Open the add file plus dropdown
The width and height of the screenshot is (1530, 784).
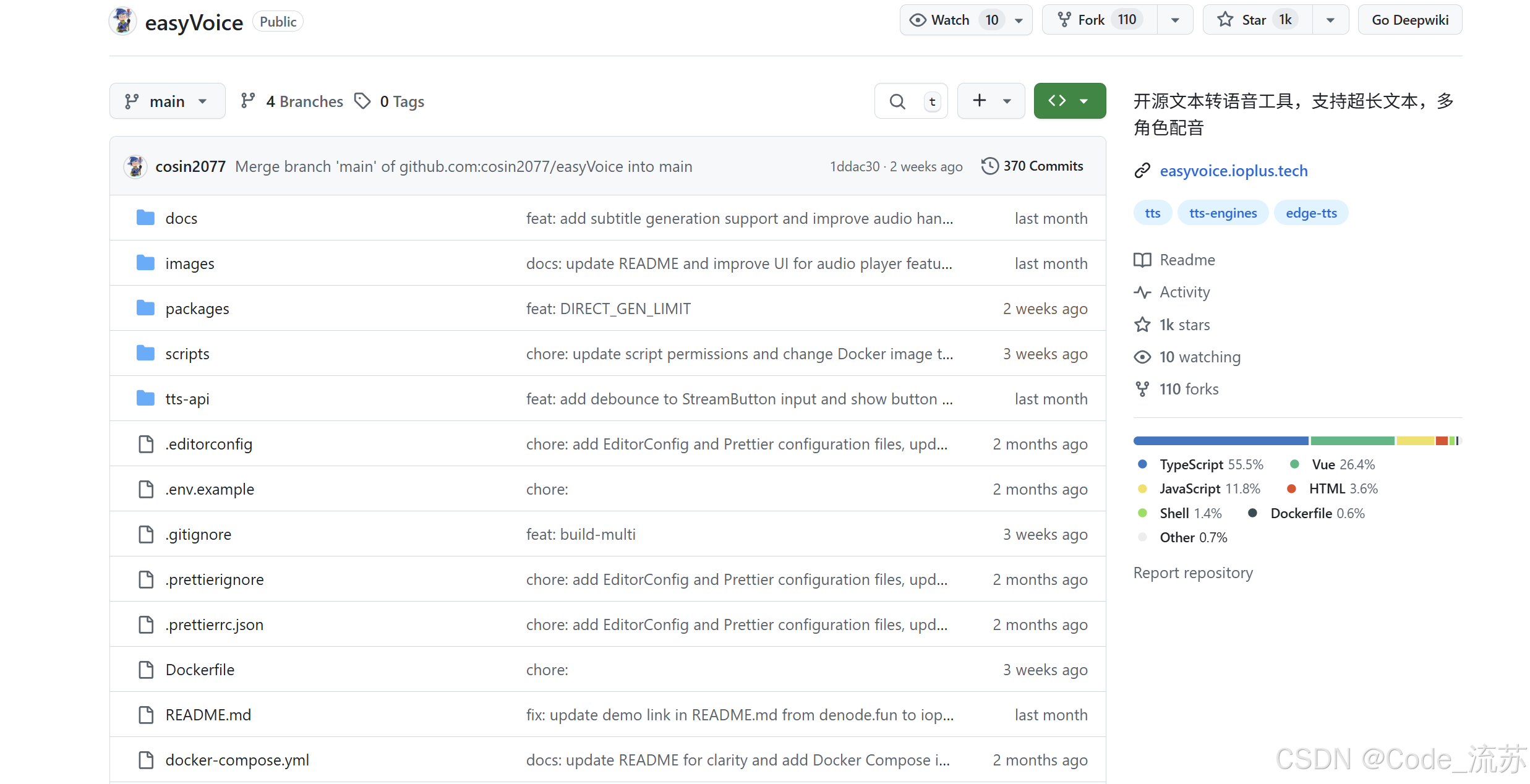[991, 101]
